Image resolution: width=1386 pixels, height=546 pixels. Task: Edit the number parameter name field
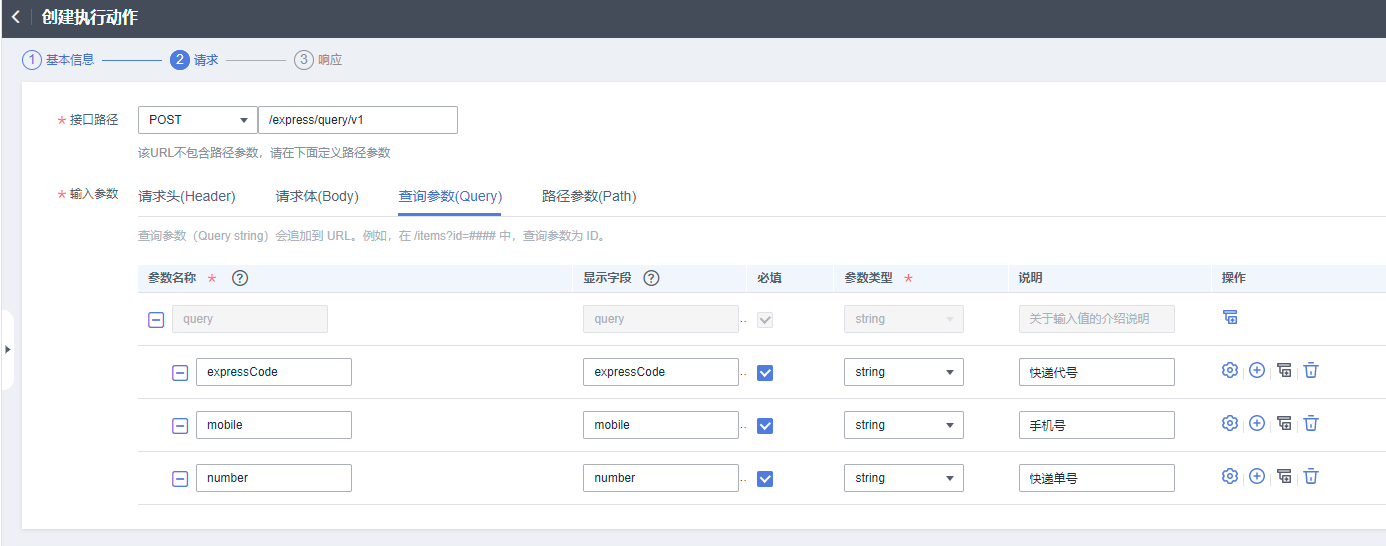click(274, 478)
